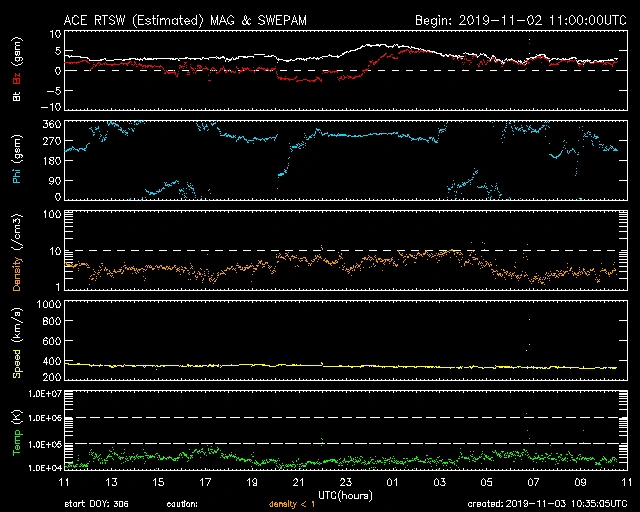
Task: Click the Begin 2019-11-02 timestamp text
Action: (520, 19)
